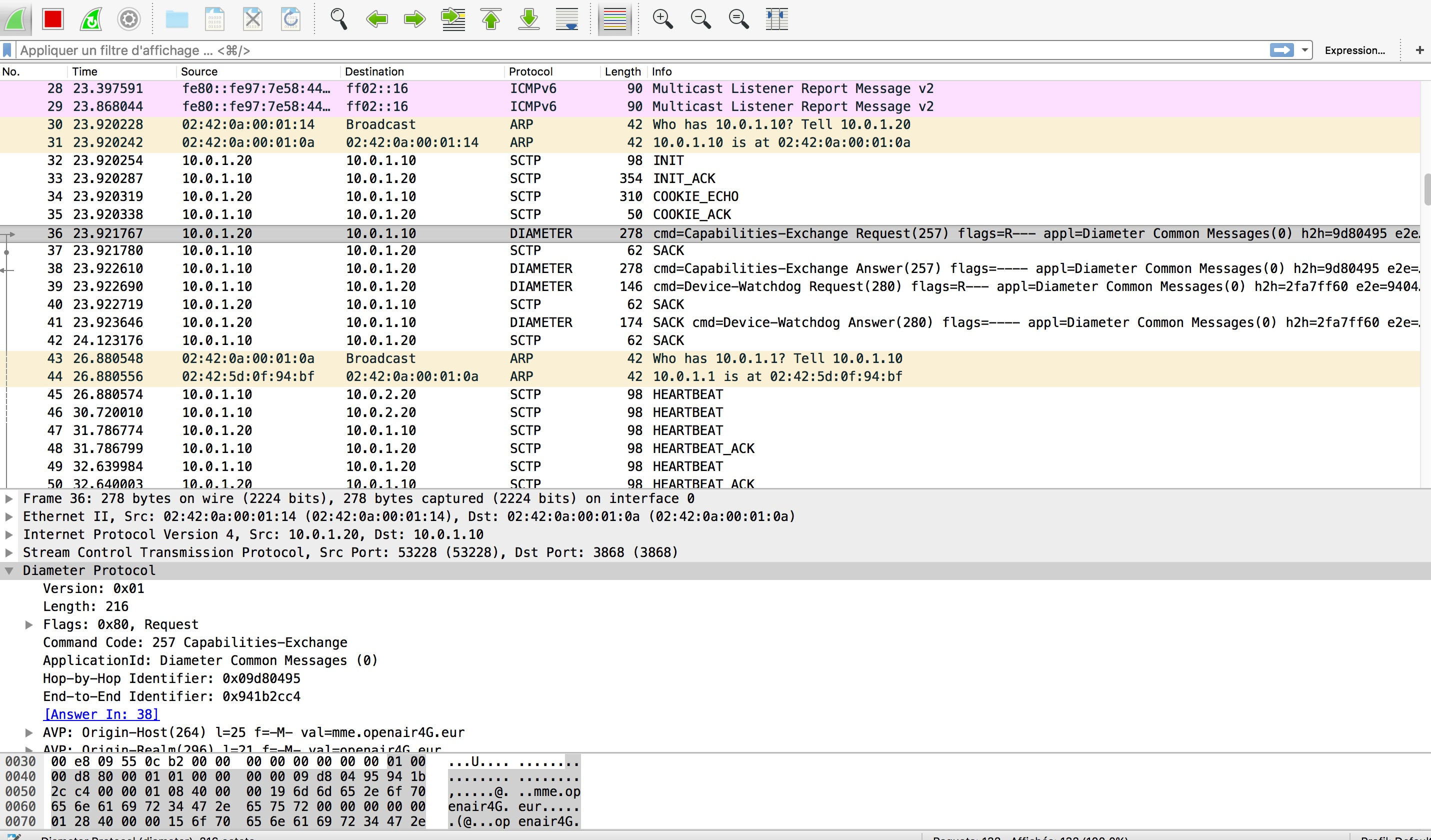Viewport: 1431px width, 840px height.
Task: Toggle auto-scroll during live capture
Action: point(566,19)
